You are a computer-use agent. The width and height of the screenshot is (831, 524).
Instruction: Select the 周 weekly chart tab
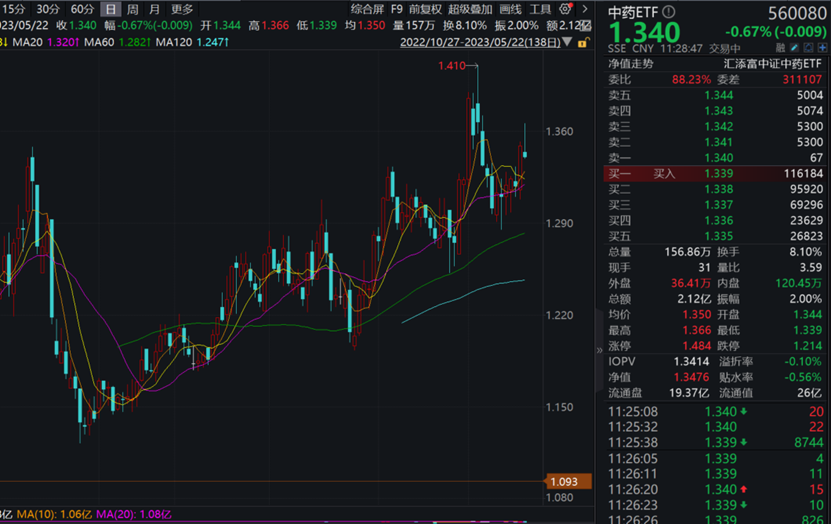tap(132, 9)
